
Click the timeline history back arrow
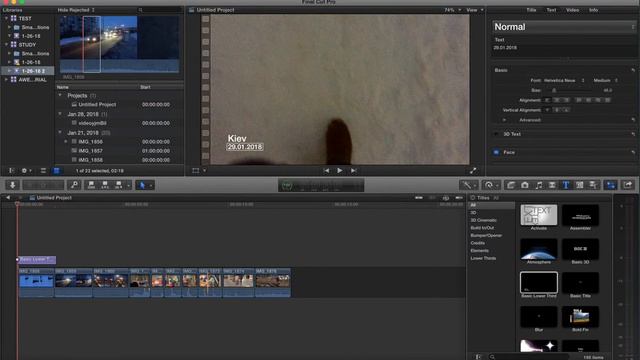pos(8,198)
